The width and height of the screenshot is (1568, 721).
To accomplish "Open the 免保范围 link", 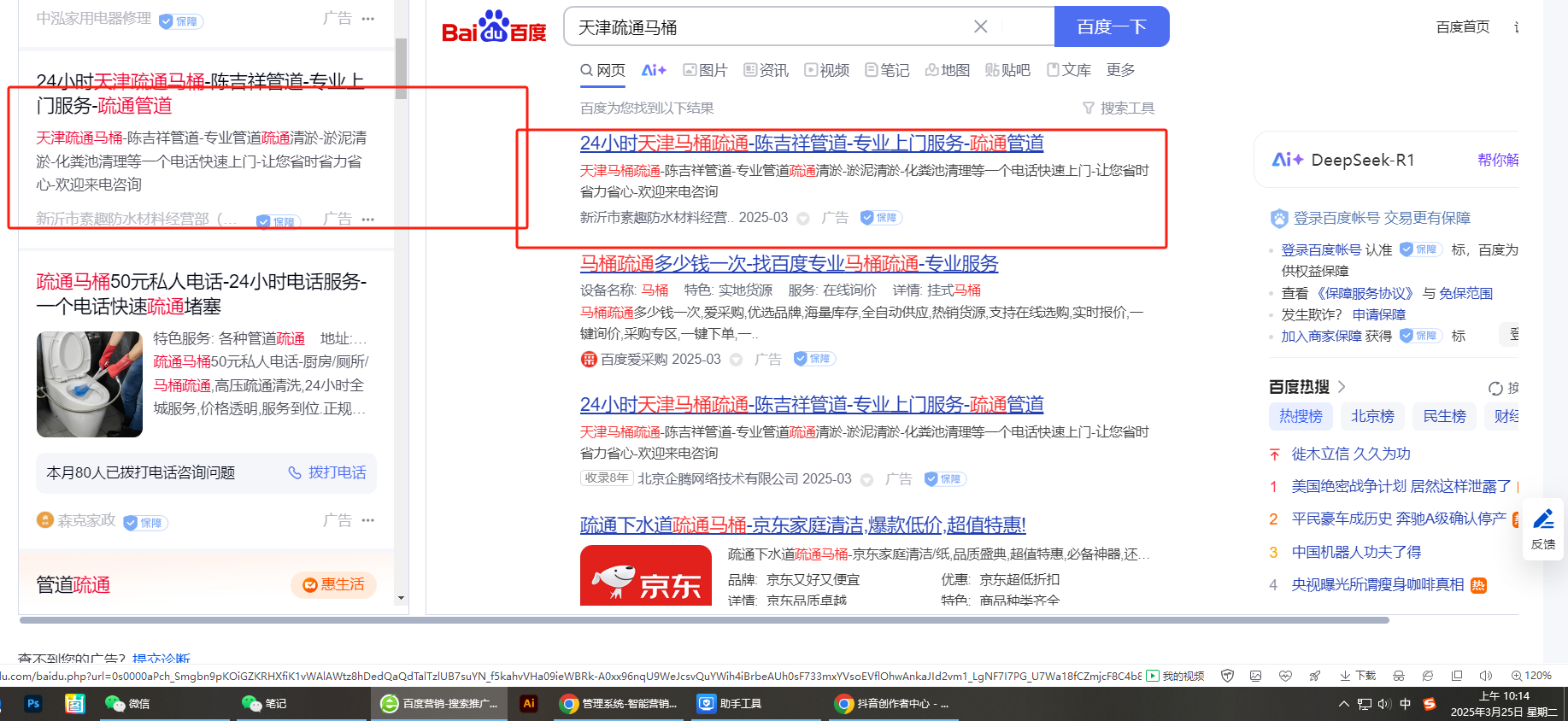I will [x=1465, y=294].
